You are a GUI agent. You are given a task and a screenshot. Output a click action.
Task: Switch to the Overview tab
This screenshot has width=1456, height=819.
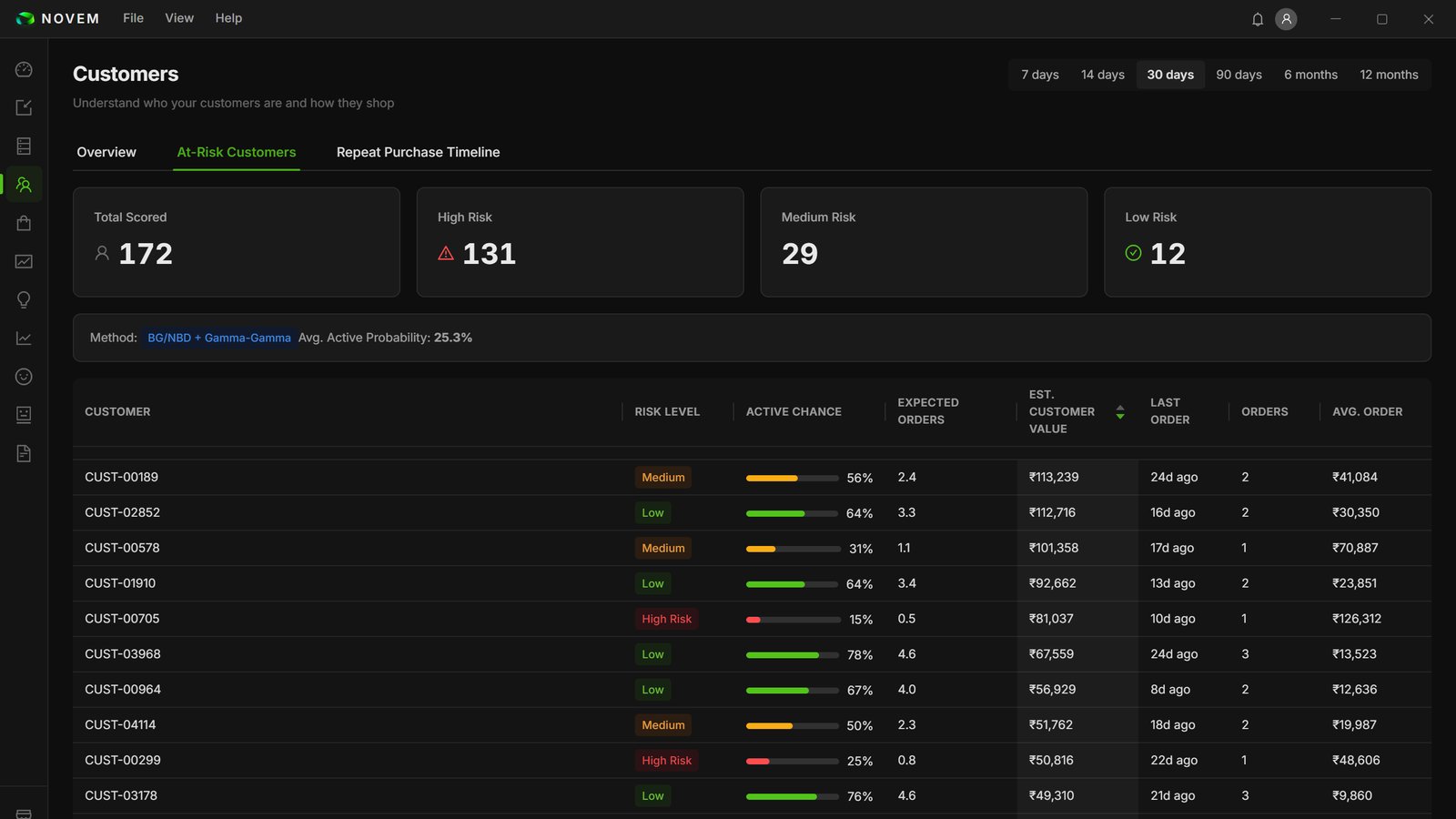coord(106,152)
